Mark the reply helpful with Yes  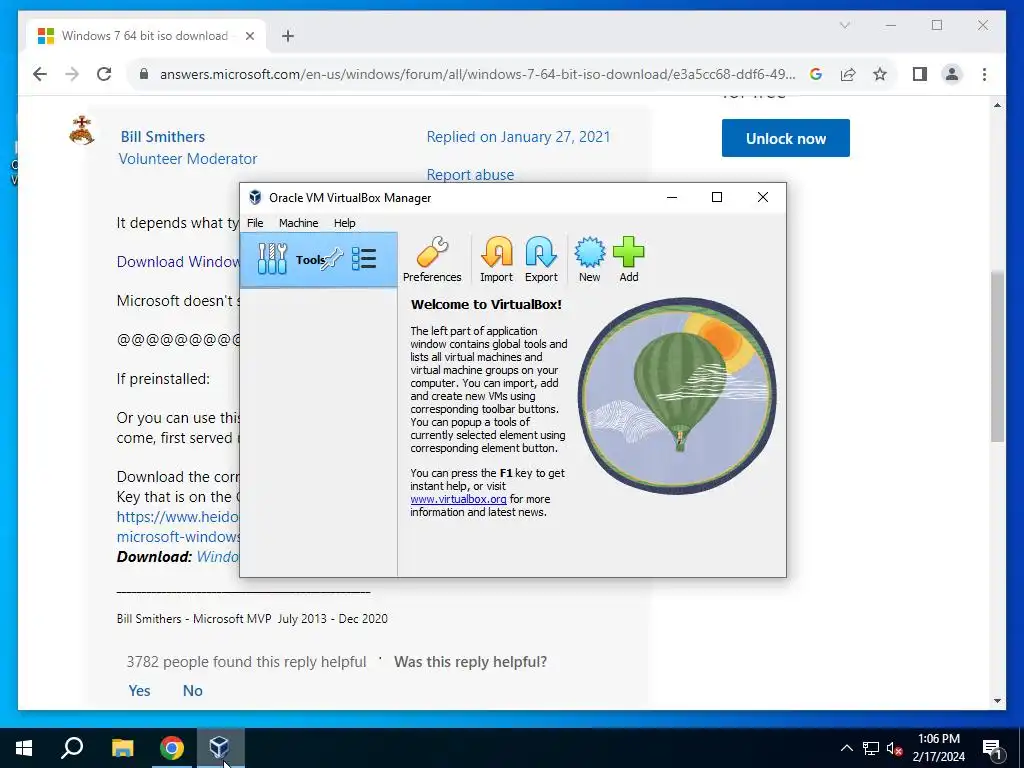click(139, 690)
